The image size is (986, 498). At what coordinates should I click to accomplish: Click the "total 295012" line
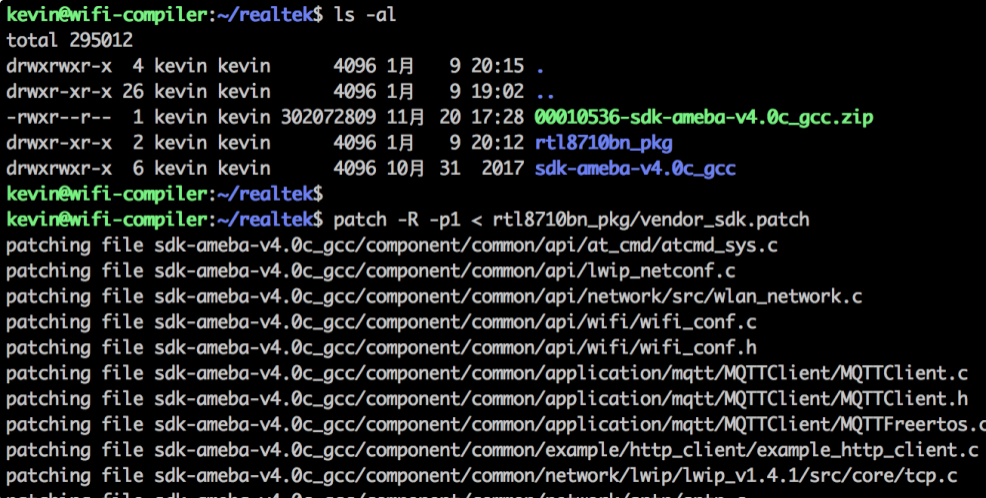point(70,40)
